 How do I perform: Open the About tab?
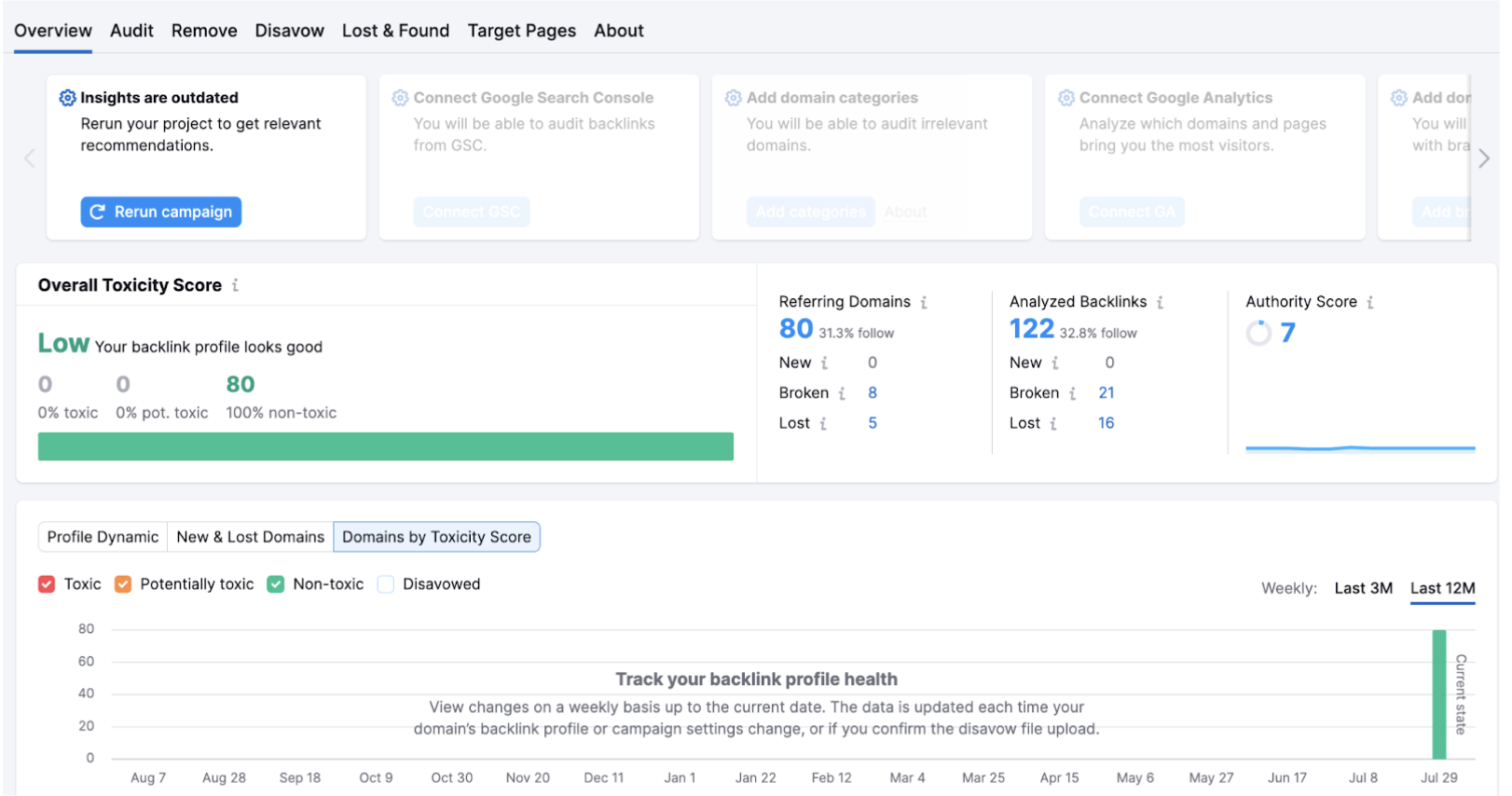619,31
